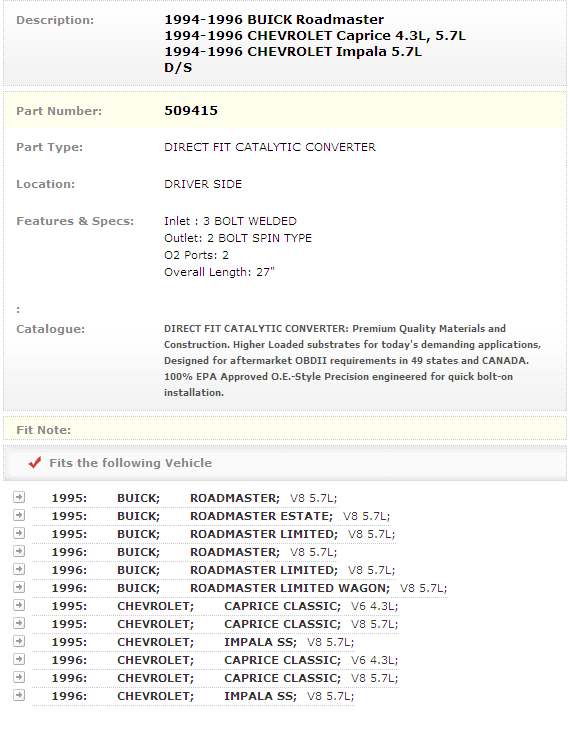Expand the 1996 Caprice Classic V6 4.3L row
570x753 pixels.
point(19,659)
